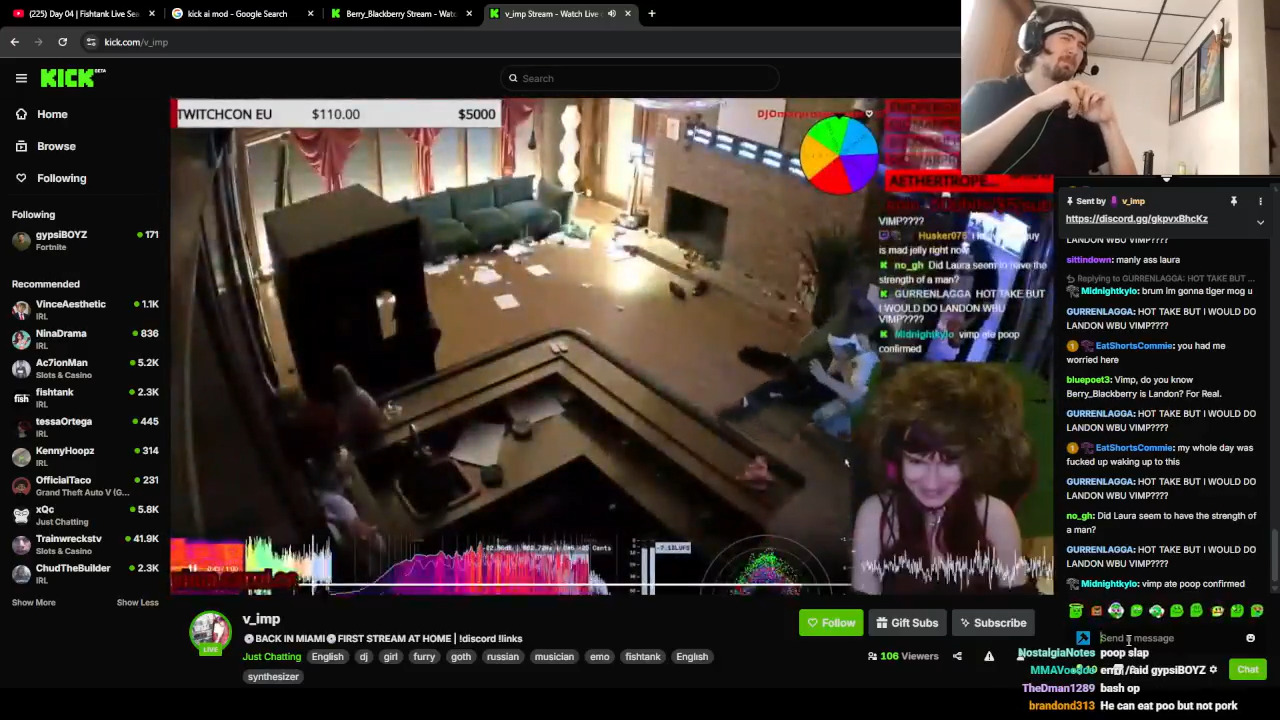View site information icon in address bar
The image size is (1280, 720).
(x=91, y=42)
